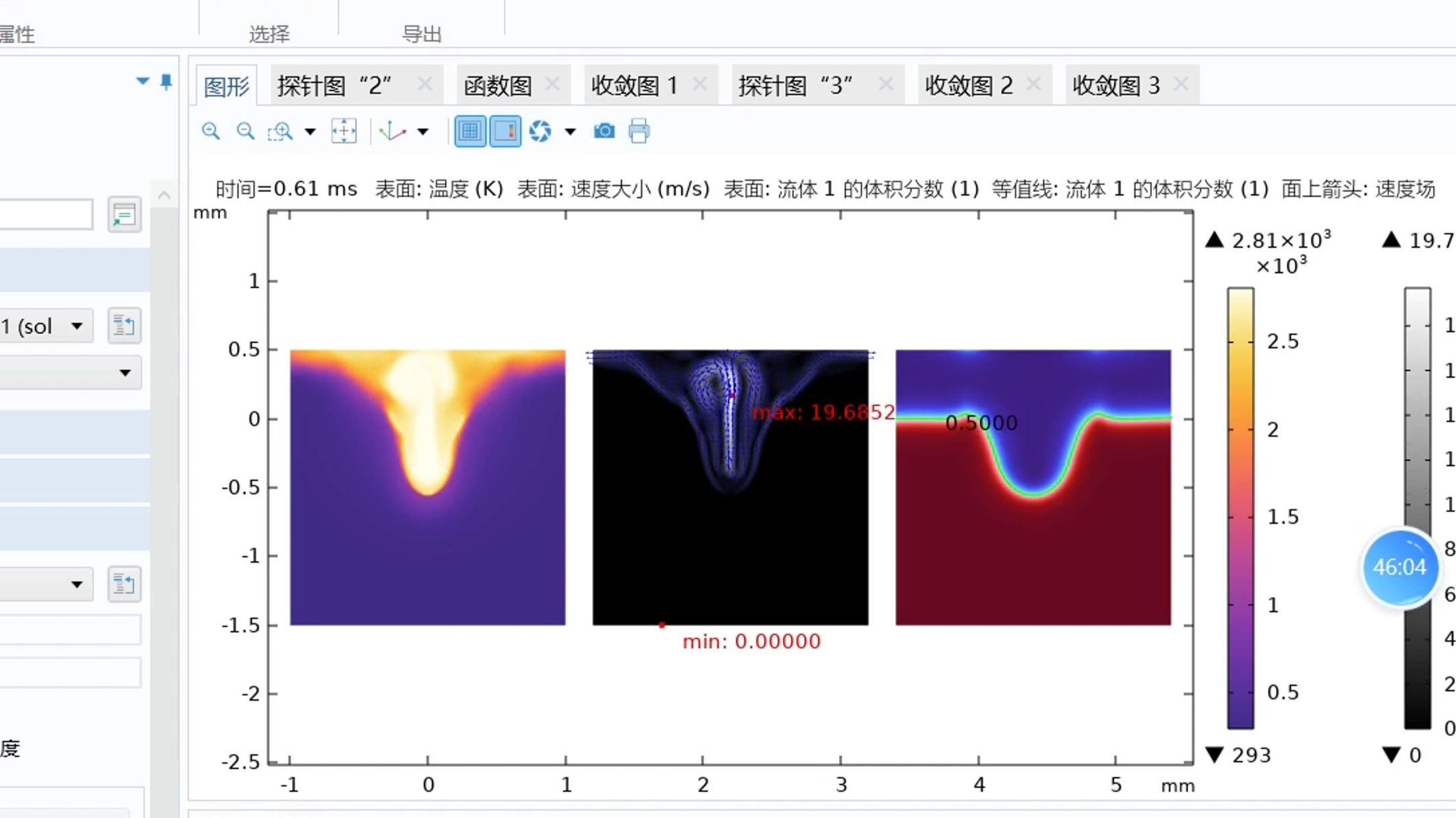Image resolution: width=1456 pixels, height=818 pixels.
Task: Expand the view orientation dropdown arrow
Action: (x=423, y=132)
